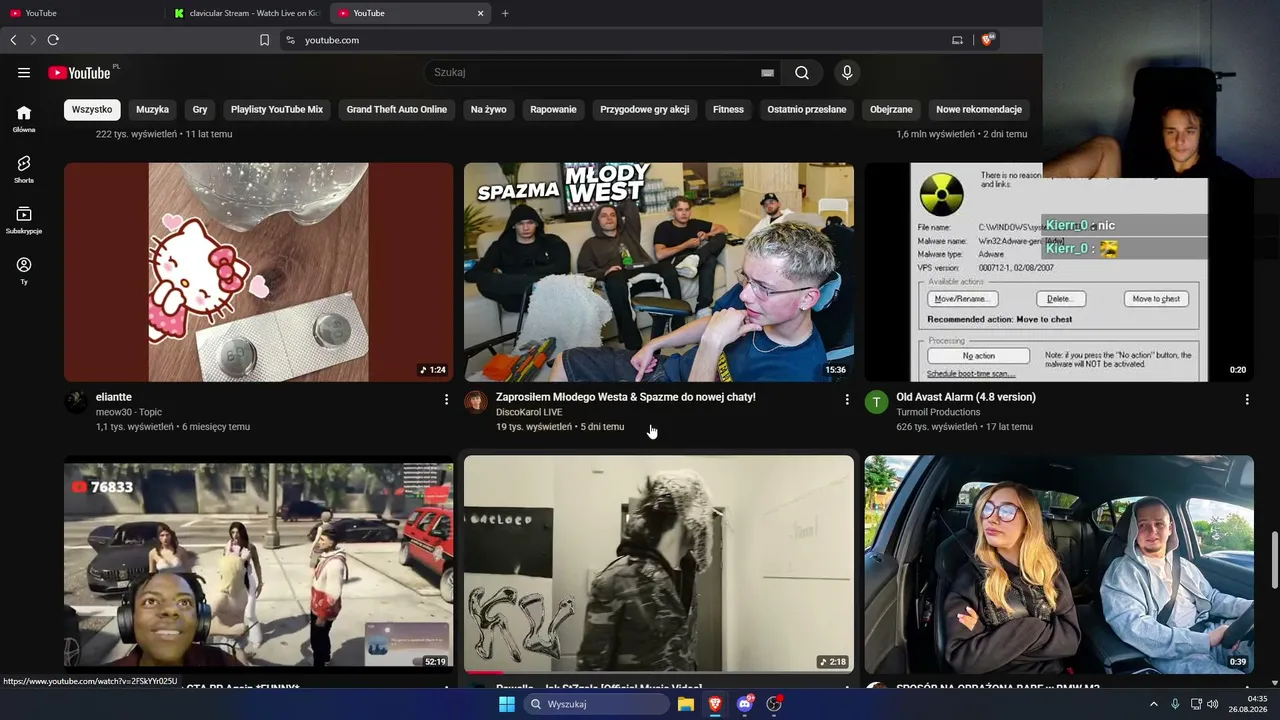The image size is (1280, 720).
Task: Close the active YouTube tab
Action: pyautogui.click(x=480, y=13)
